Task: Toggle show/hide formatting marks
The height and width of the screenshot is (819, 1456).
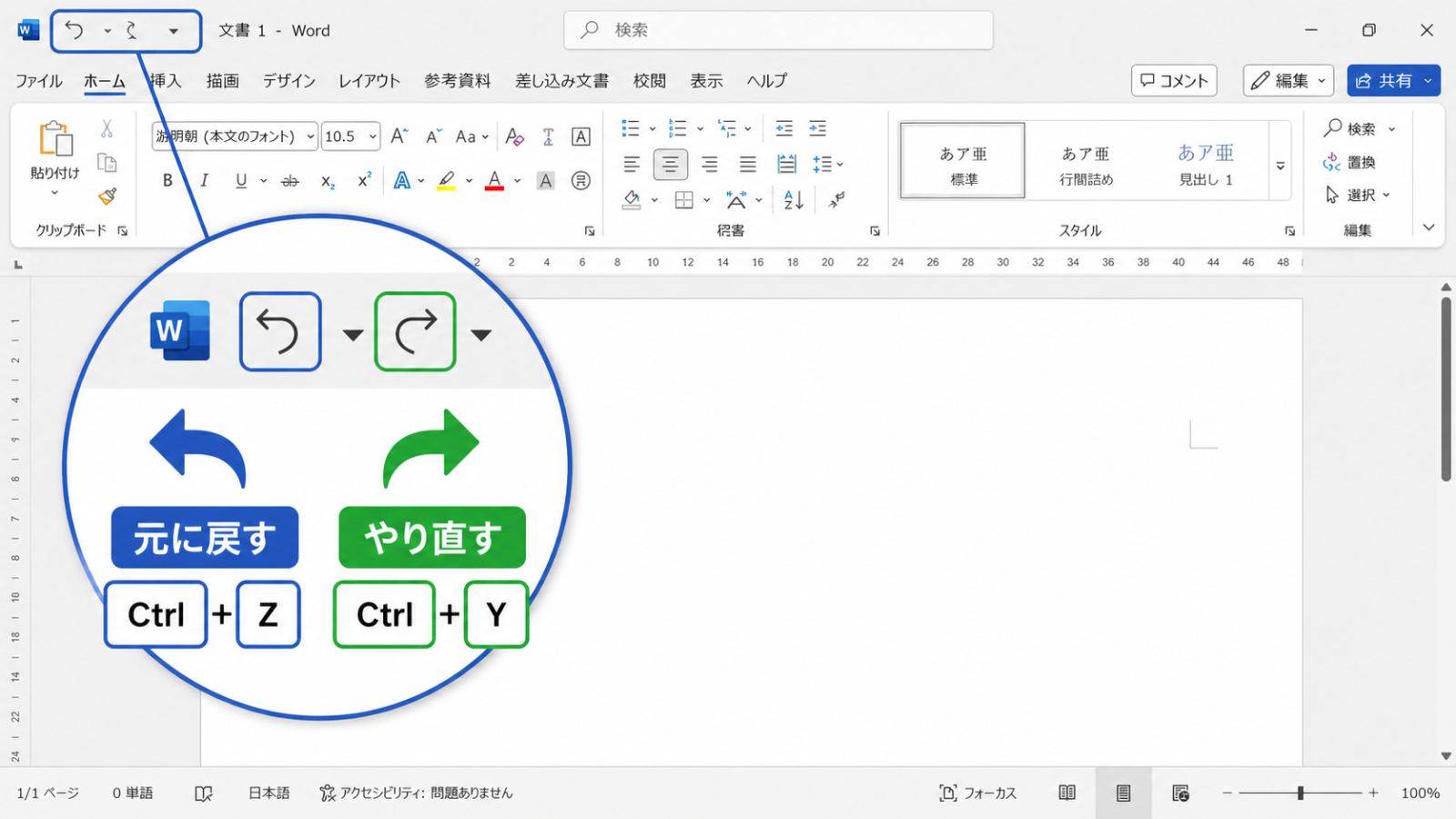Action: tap(837, 200)
